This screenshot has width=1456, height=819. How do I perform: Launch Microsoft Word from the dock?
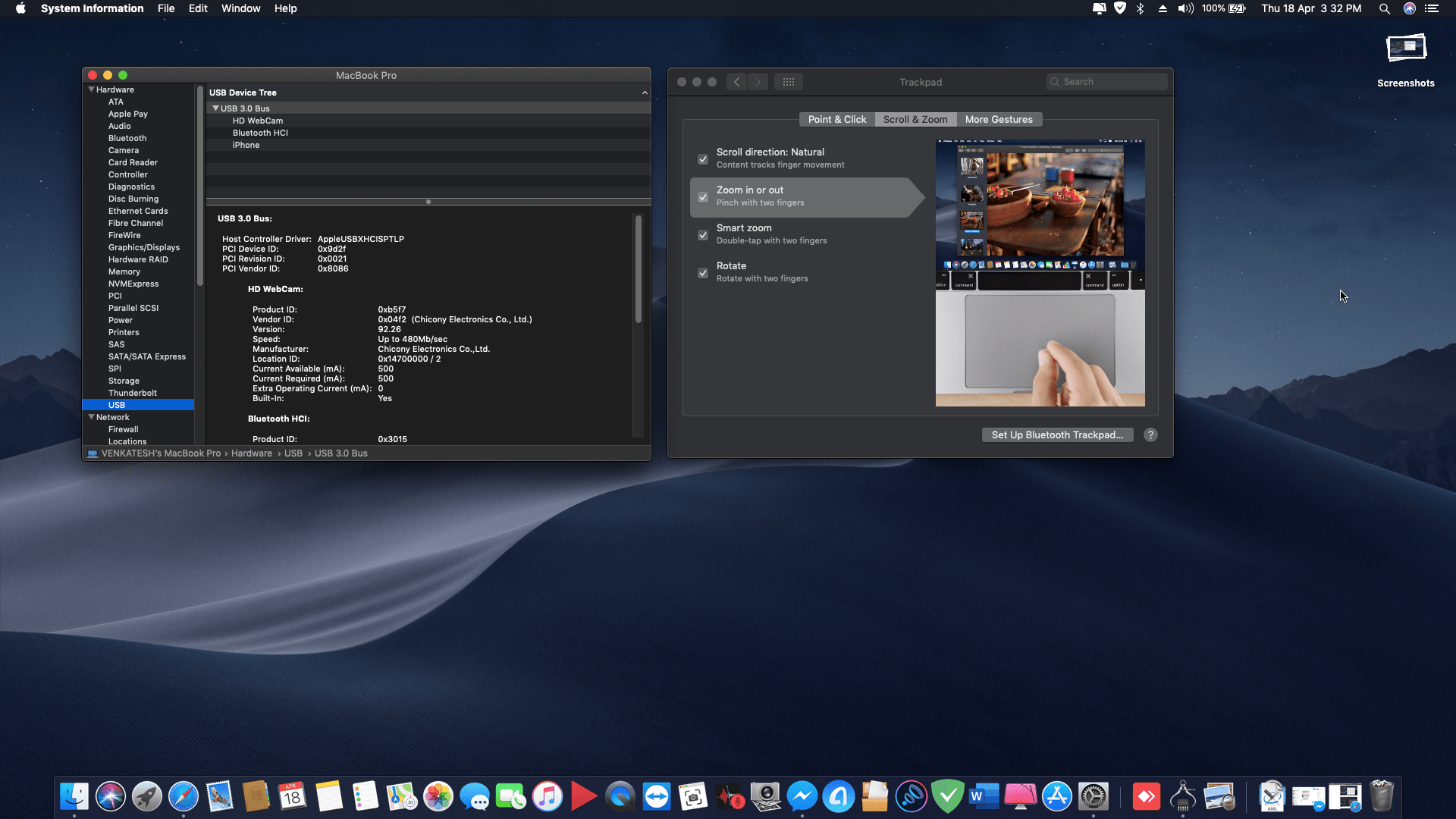984,796
